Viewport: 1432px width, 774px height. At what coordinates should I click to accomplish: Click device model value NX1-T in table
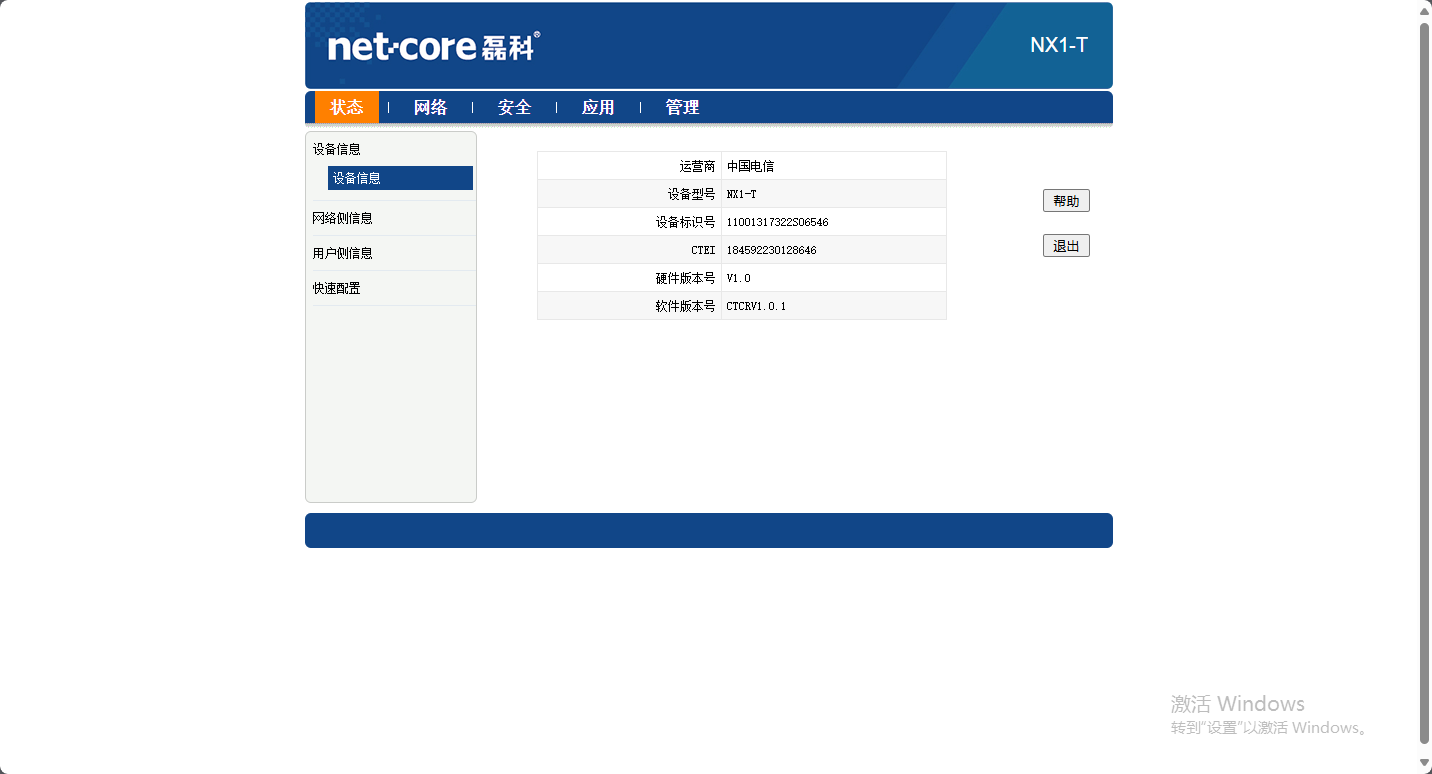click(741, 194)
